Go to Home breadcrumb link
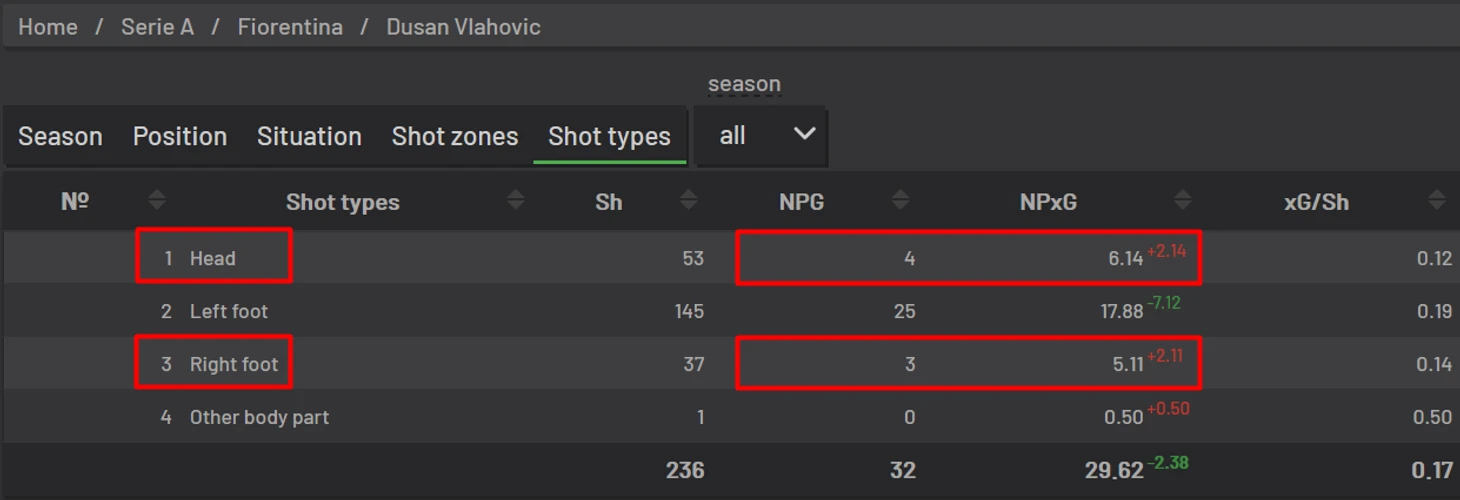 click(48, 27)
